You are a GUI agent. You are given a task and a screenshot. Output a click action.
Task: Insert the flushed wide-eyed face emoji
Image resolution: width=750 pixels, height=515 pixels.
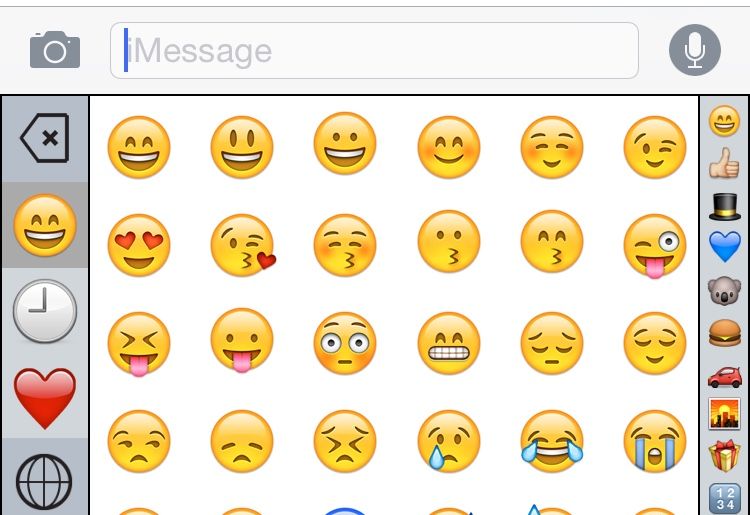(345, 343)
